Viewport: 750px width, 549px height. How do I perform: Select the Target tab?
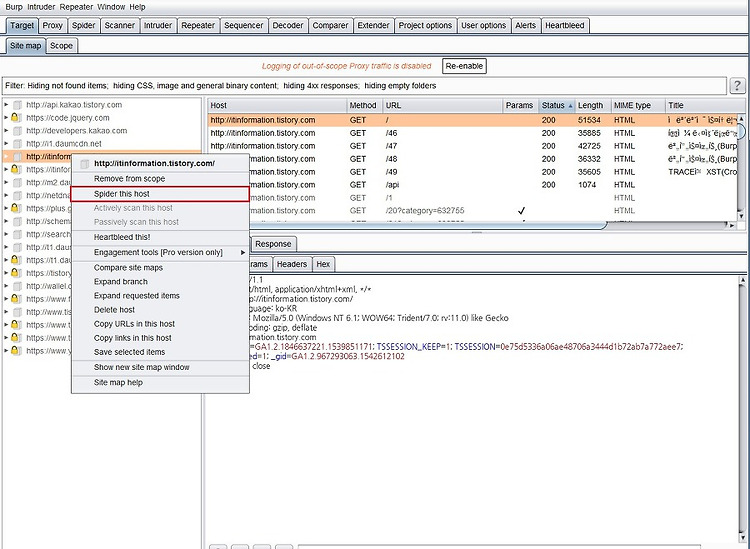coord(22,25)
